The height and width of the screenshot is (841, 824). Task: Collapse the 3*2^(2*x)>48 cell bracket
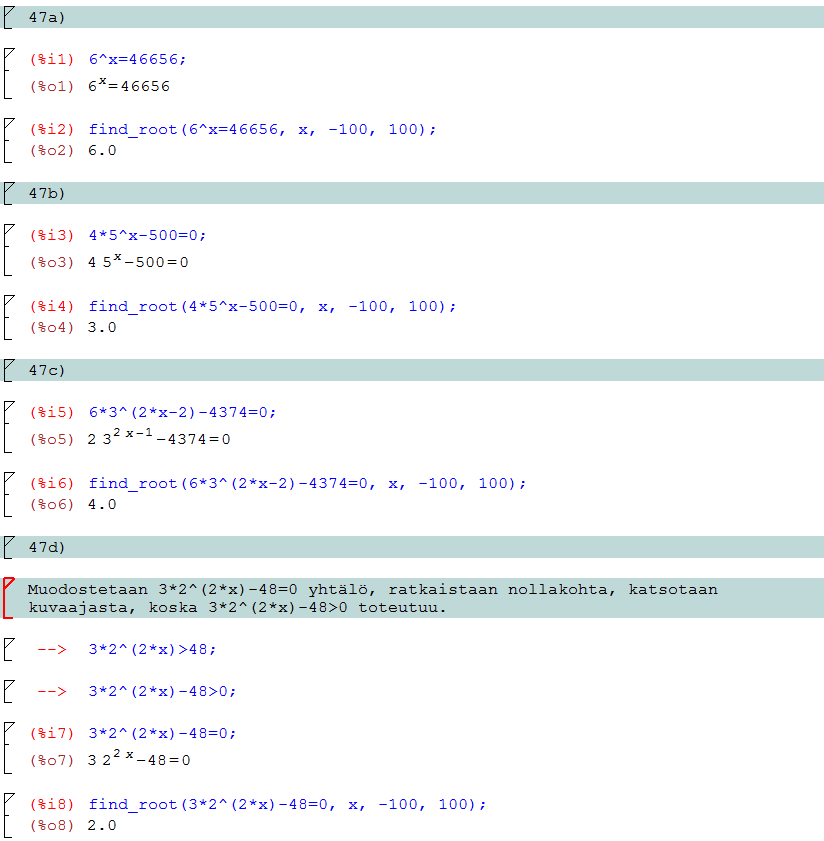coord(8,649)
